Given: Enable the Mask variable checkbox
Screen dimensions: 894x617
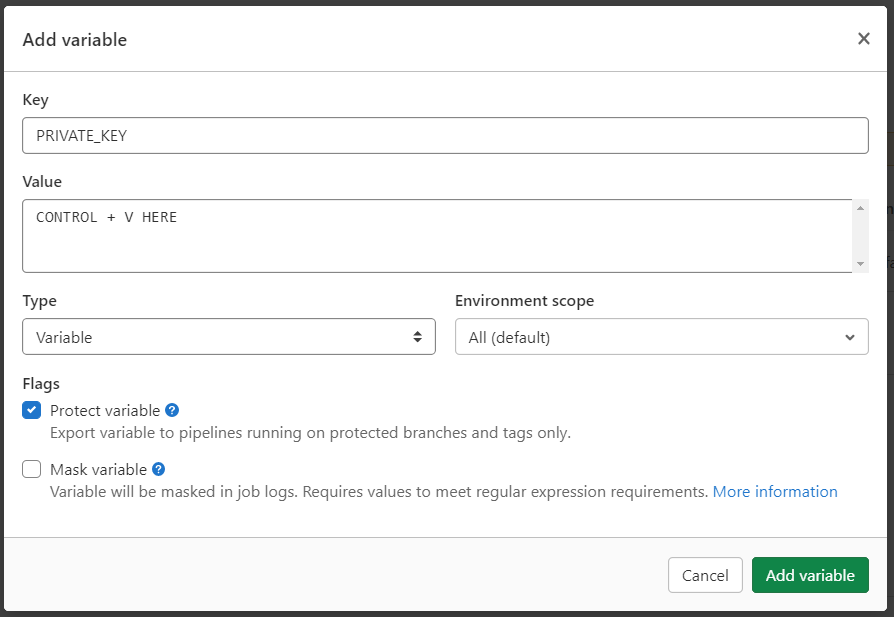Looking at the screenshot, I should [x=32, y=469].
